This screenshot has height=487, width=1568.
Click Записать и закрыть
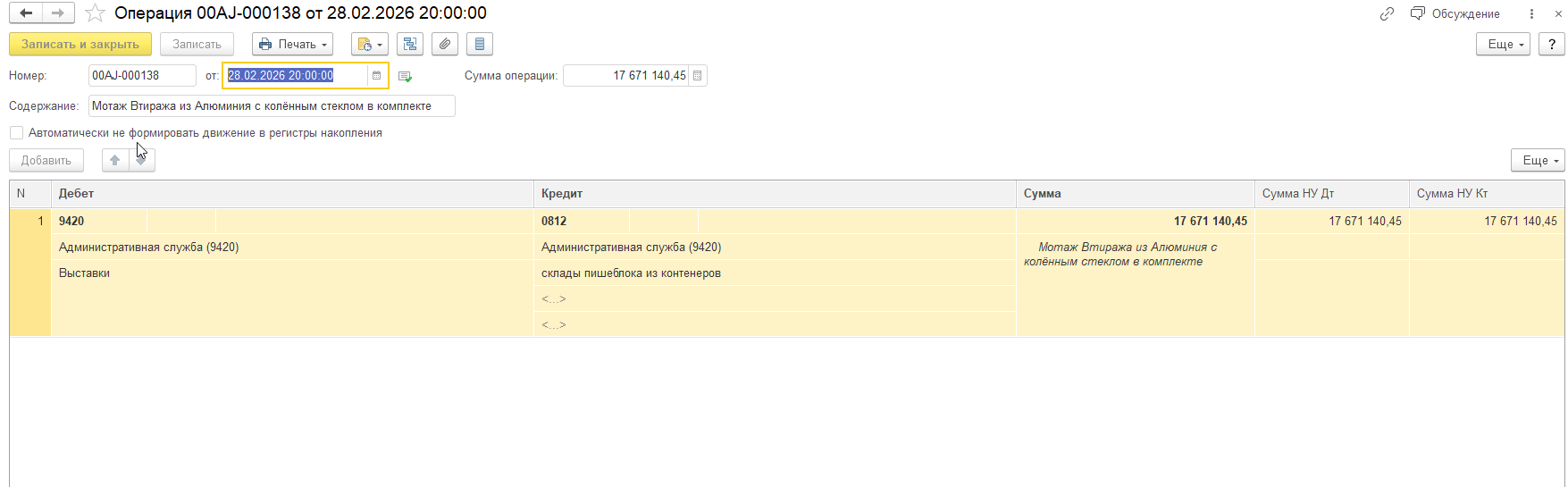[80, 44]
